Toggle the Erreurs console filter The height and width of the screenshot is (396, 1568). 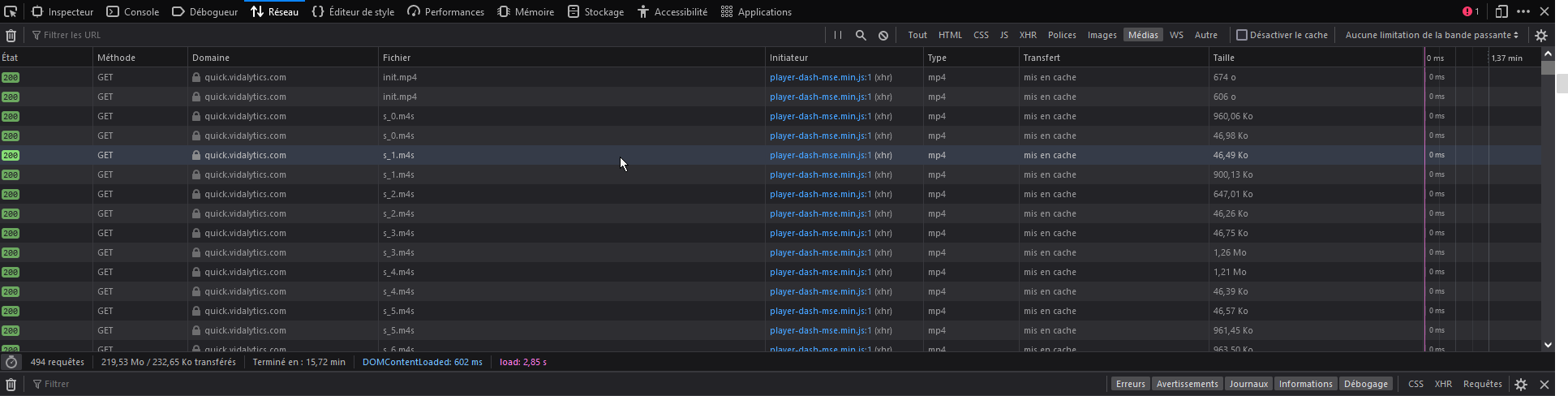[x=1130, y=384]
